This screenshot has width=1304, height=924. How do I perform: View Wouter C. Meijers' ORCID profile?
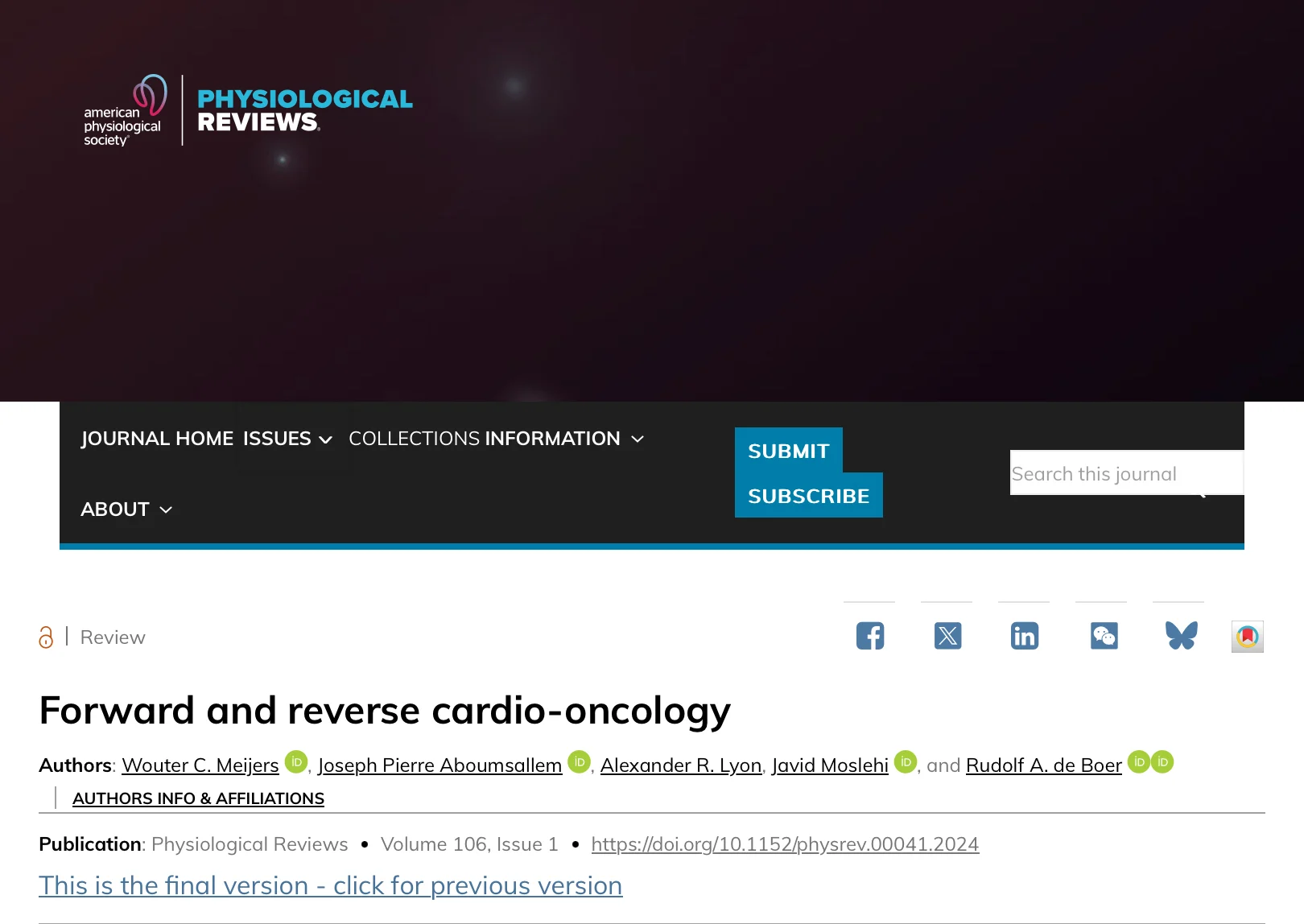[295, 761]
